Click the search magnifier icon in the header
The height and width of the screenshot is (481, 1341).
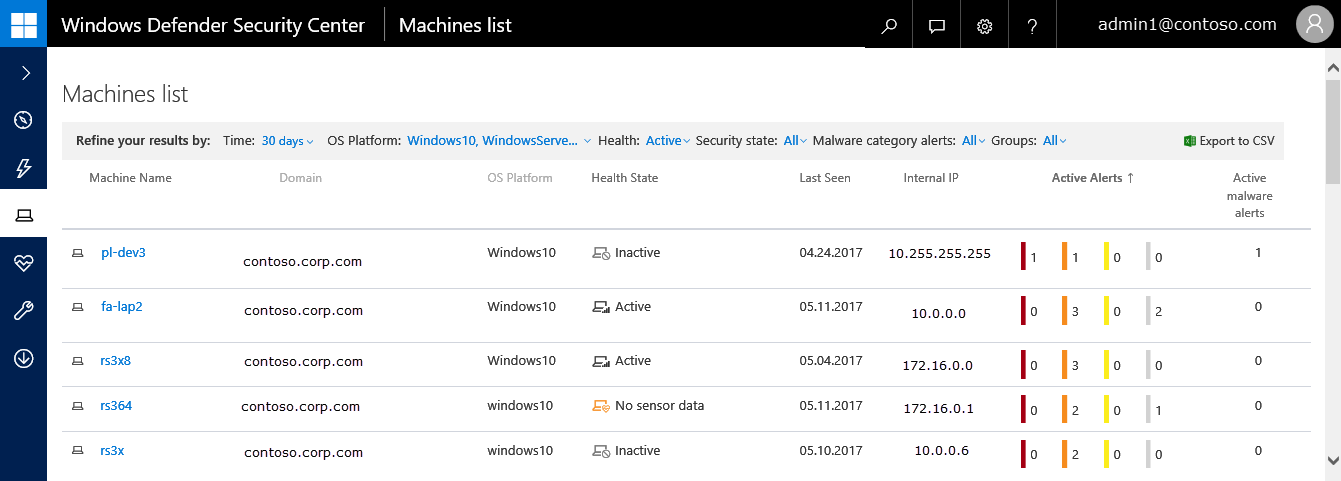tap(888, 26)
